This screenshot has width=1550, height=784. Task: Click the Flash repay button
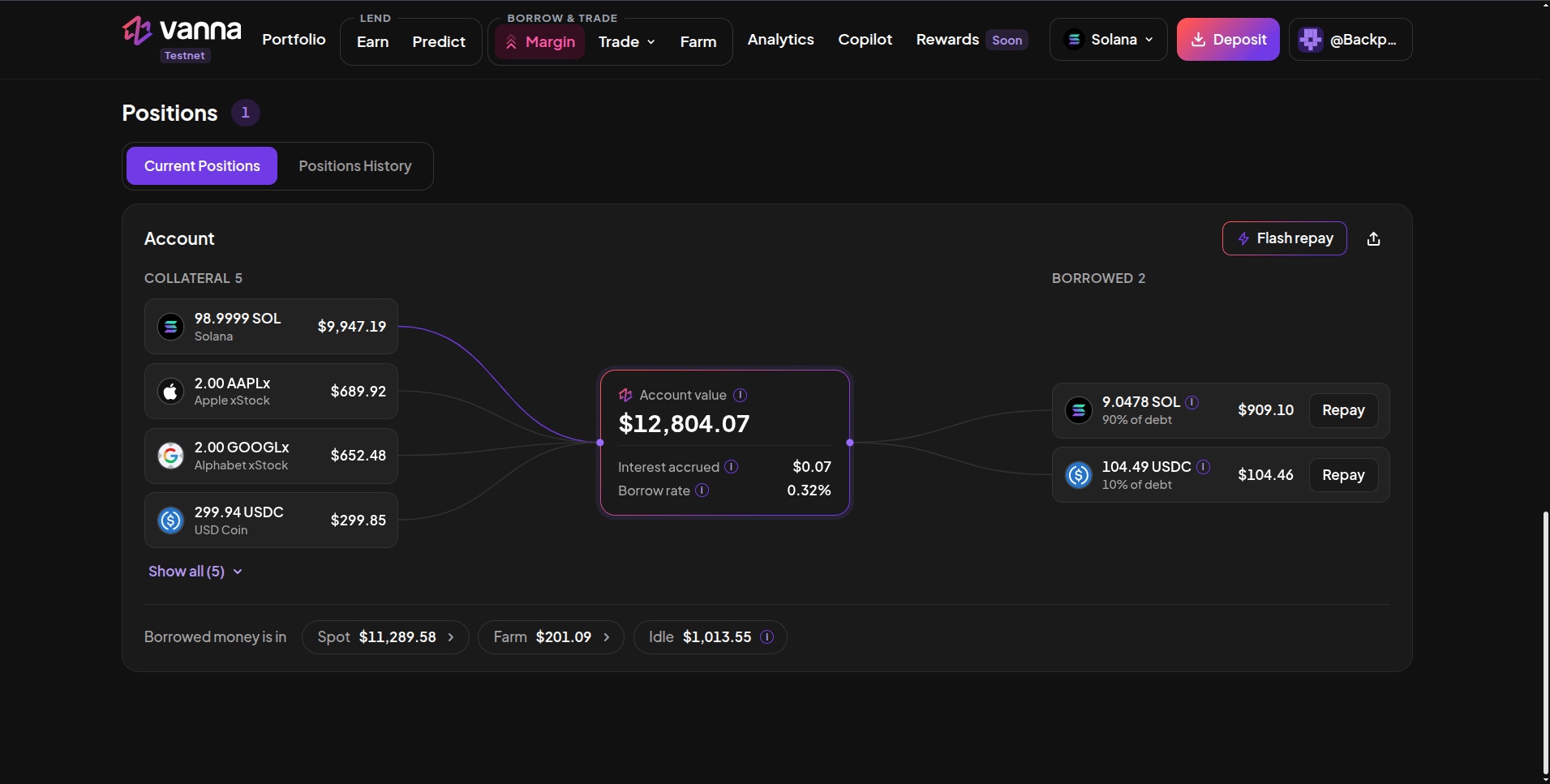(x=1284, y=238)
